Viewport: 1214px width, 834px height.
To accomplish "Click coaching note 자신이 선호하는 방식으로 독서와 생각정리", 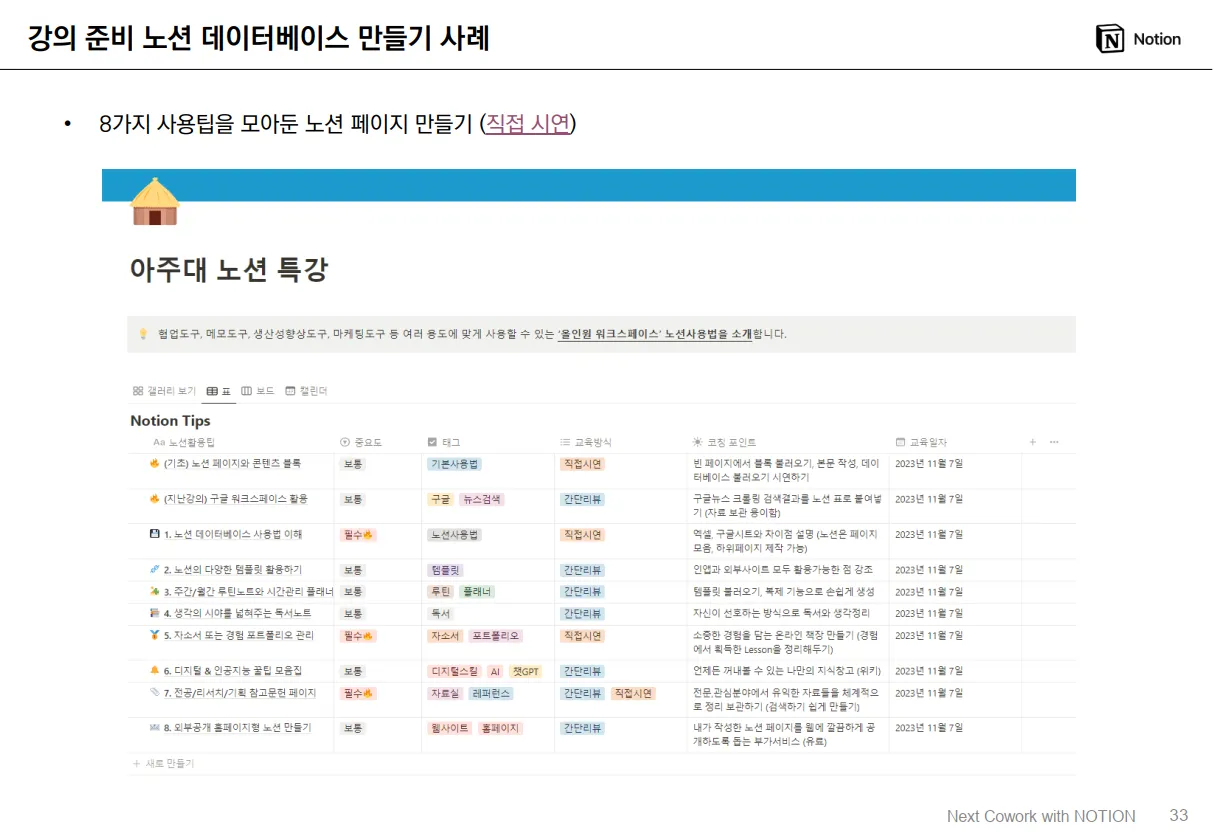I will 781,614.
